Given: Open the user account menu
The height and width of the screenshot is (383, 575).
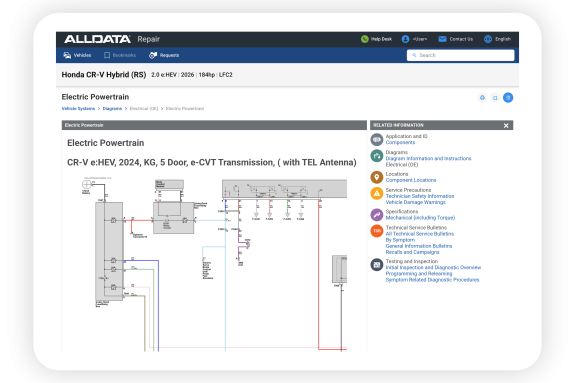Looking at the screenshot, I should (x=414, y=39).
